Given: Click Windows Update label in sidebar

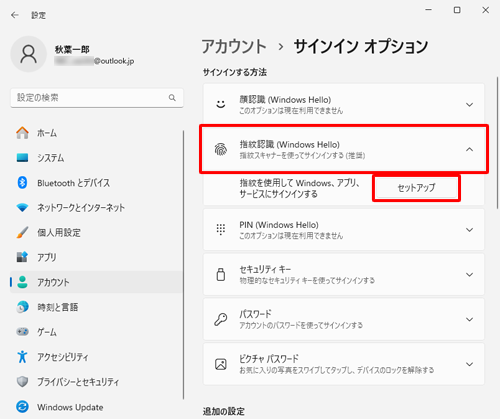Looking at the screenshot, I should [70, 407].
